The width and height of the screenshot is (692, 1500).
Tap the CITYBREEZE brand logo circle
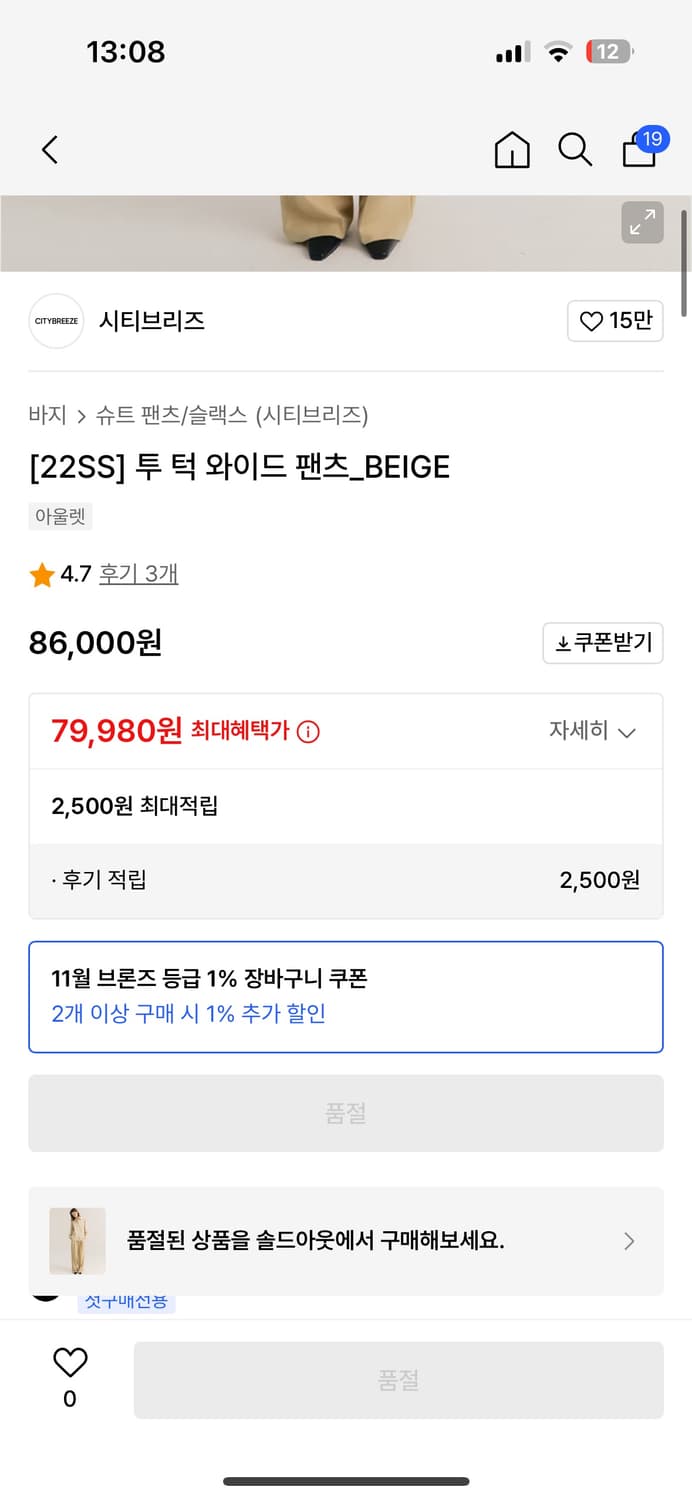click(x=56, y=321)
